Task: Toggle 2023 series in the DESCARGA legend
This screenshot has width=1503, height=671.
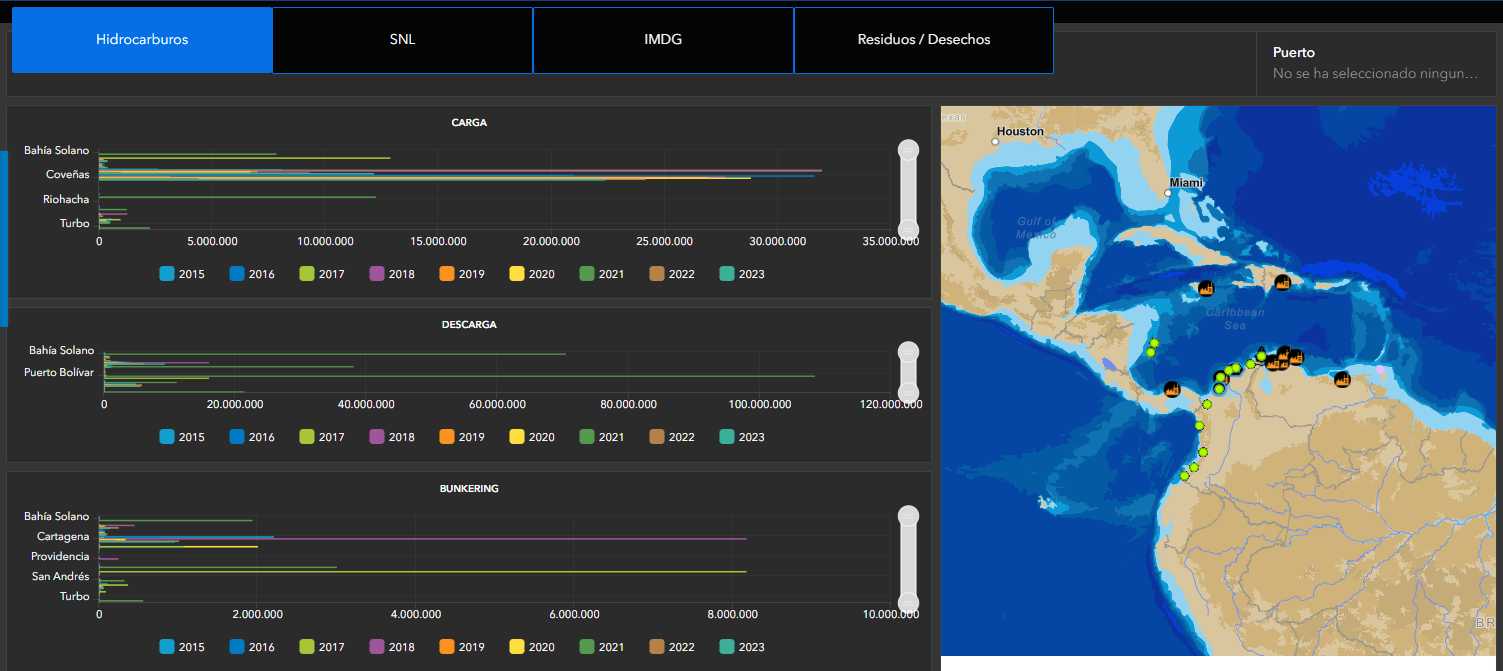Action: pyautogui.click(x=742, y=437)
